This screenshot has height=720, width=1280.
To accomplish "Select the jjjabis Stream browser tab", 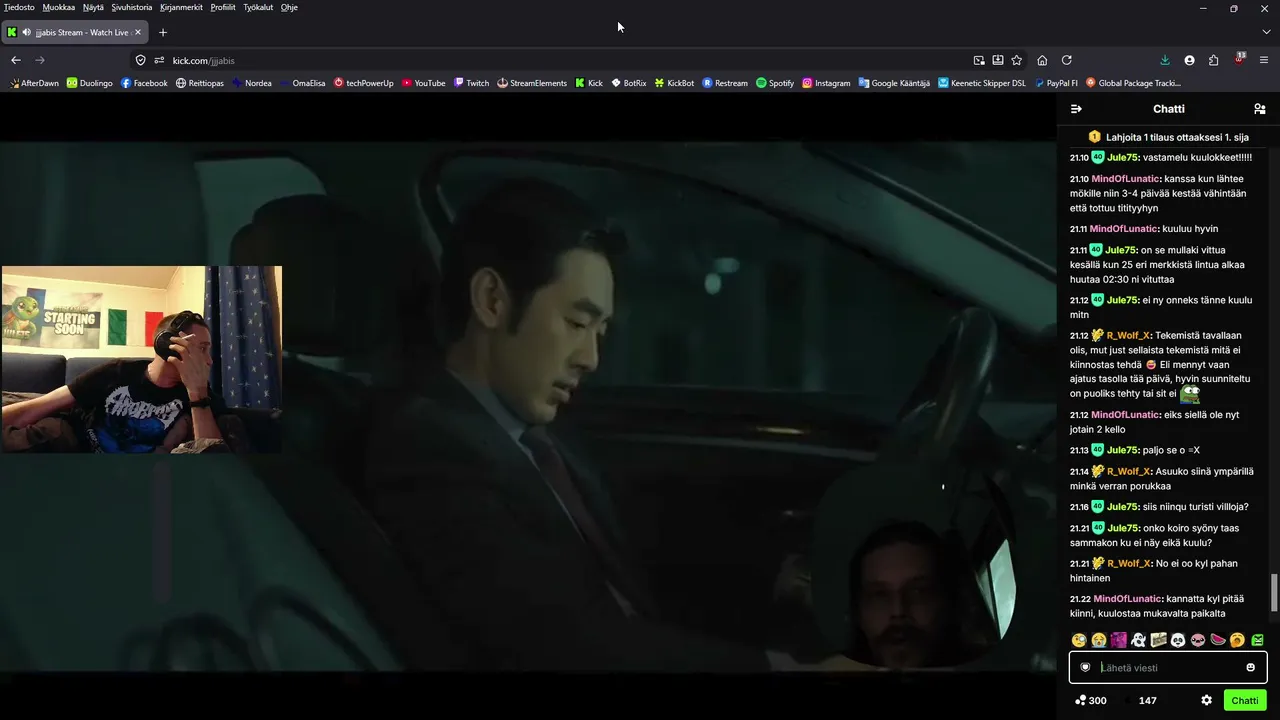I will pyautogui.click(x=75, y=32).
